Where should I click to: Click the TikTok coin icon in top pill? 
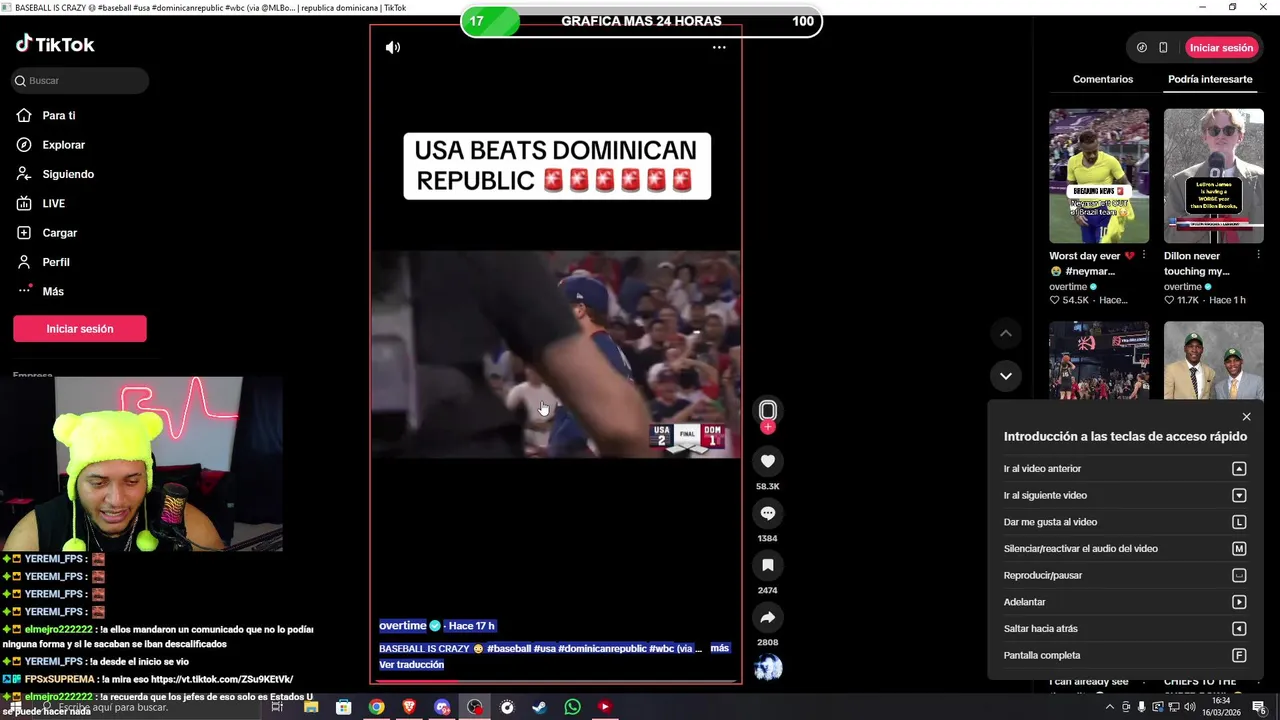coord(1142,47)
